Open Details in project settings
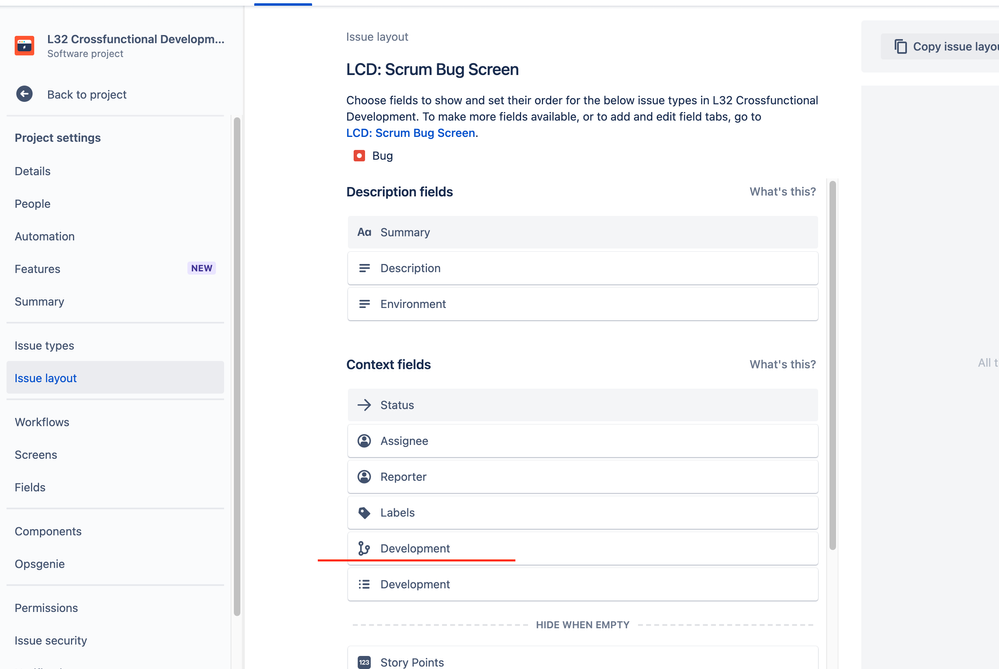This screenshot has width=999, height=669. coord(32,171)
